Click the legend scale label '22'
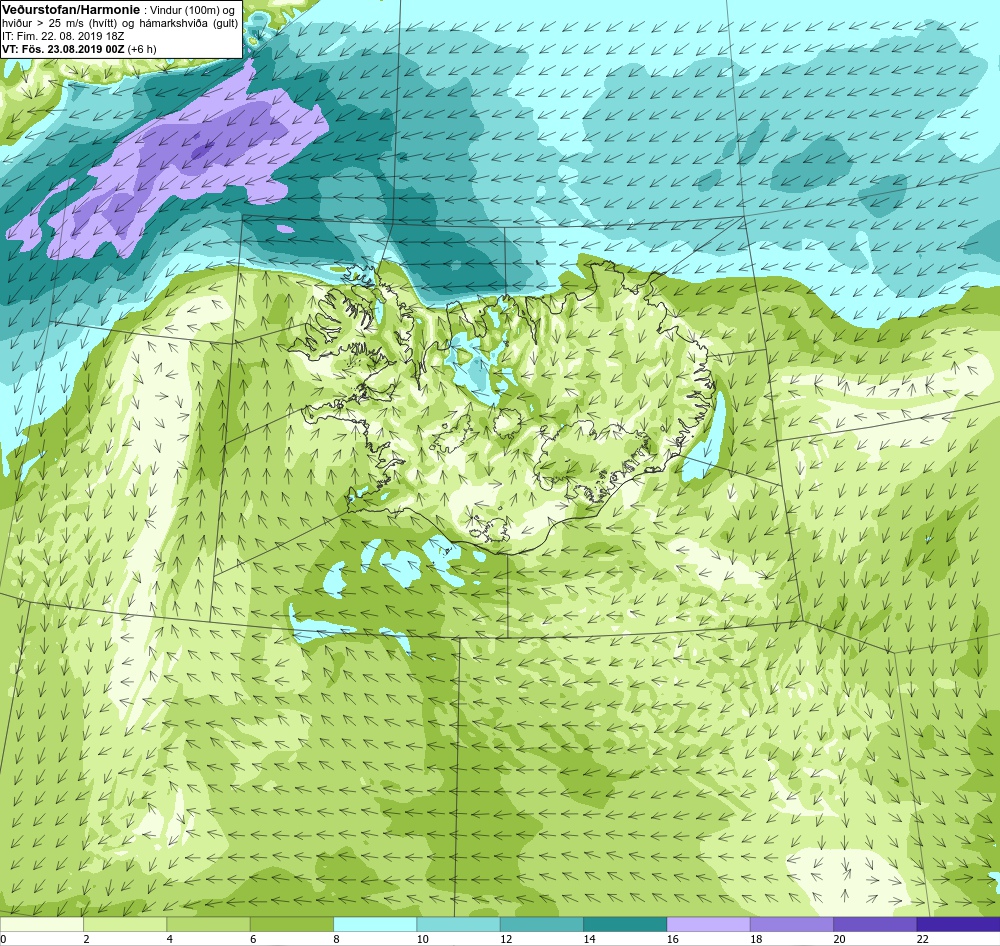Viewport: 1000px width, 946px height. point(922,939)
